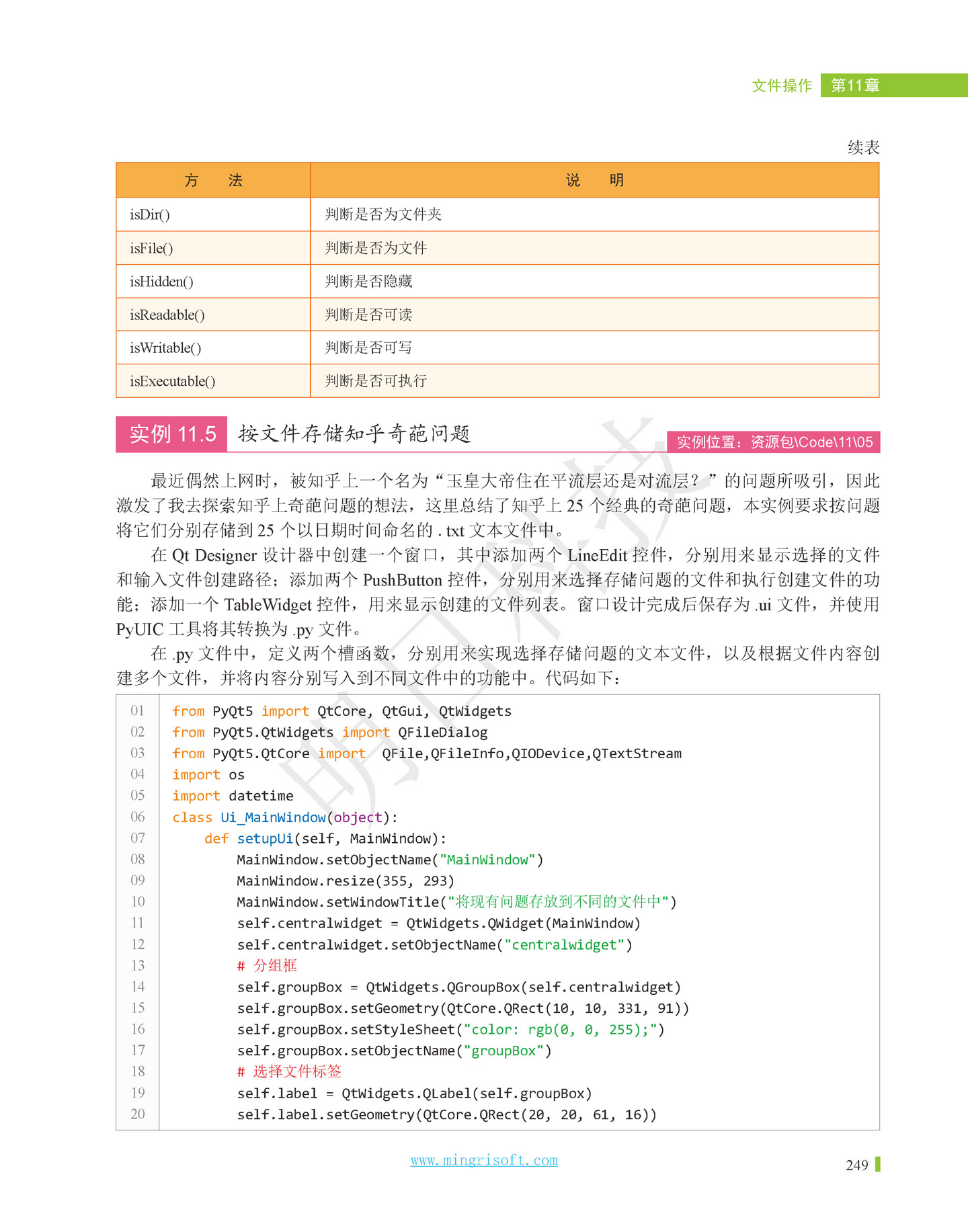Select the 说明 table column header

(x=594, y=180)
